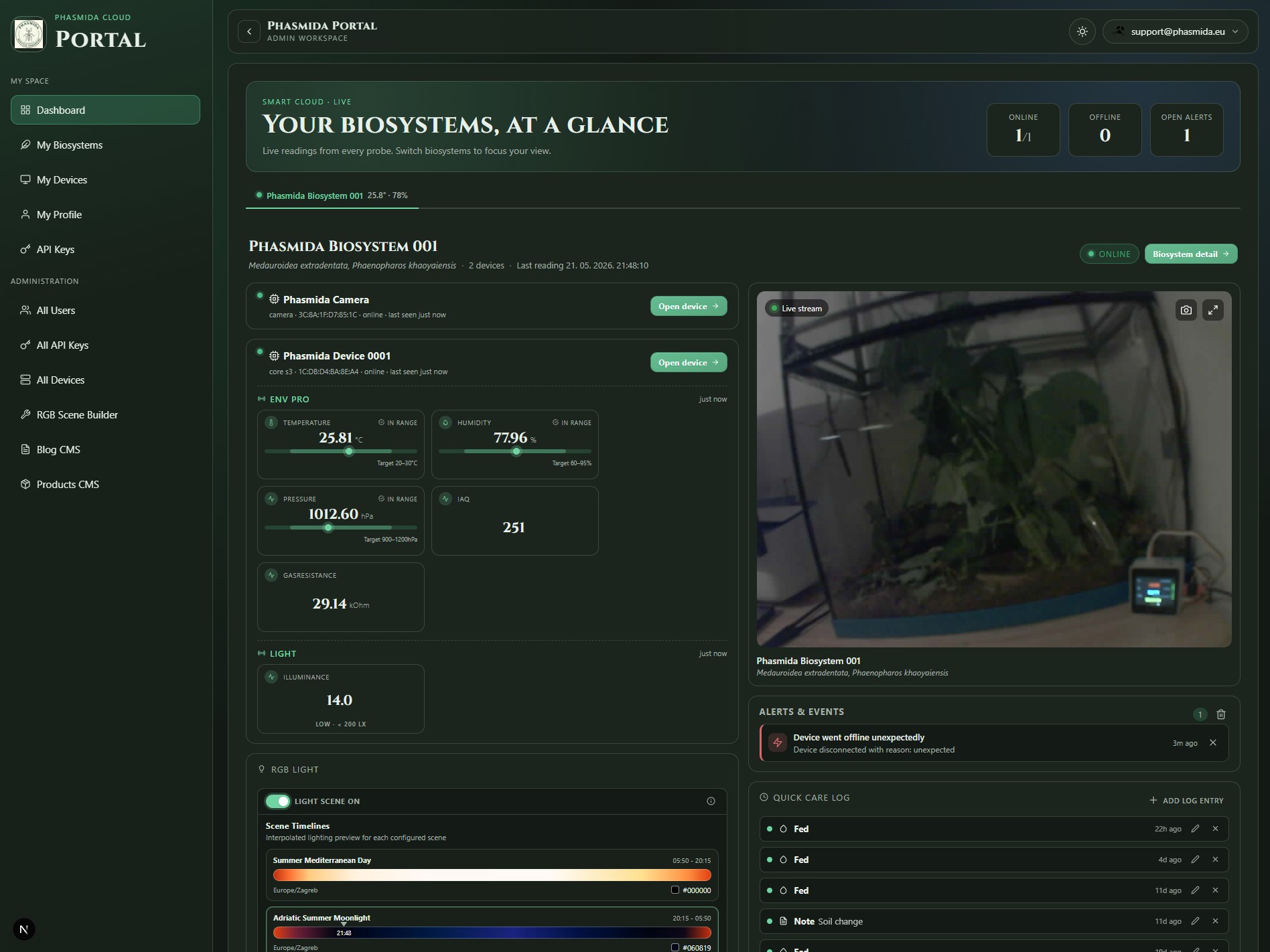Open All Users administration page

(x=105, y=310)
